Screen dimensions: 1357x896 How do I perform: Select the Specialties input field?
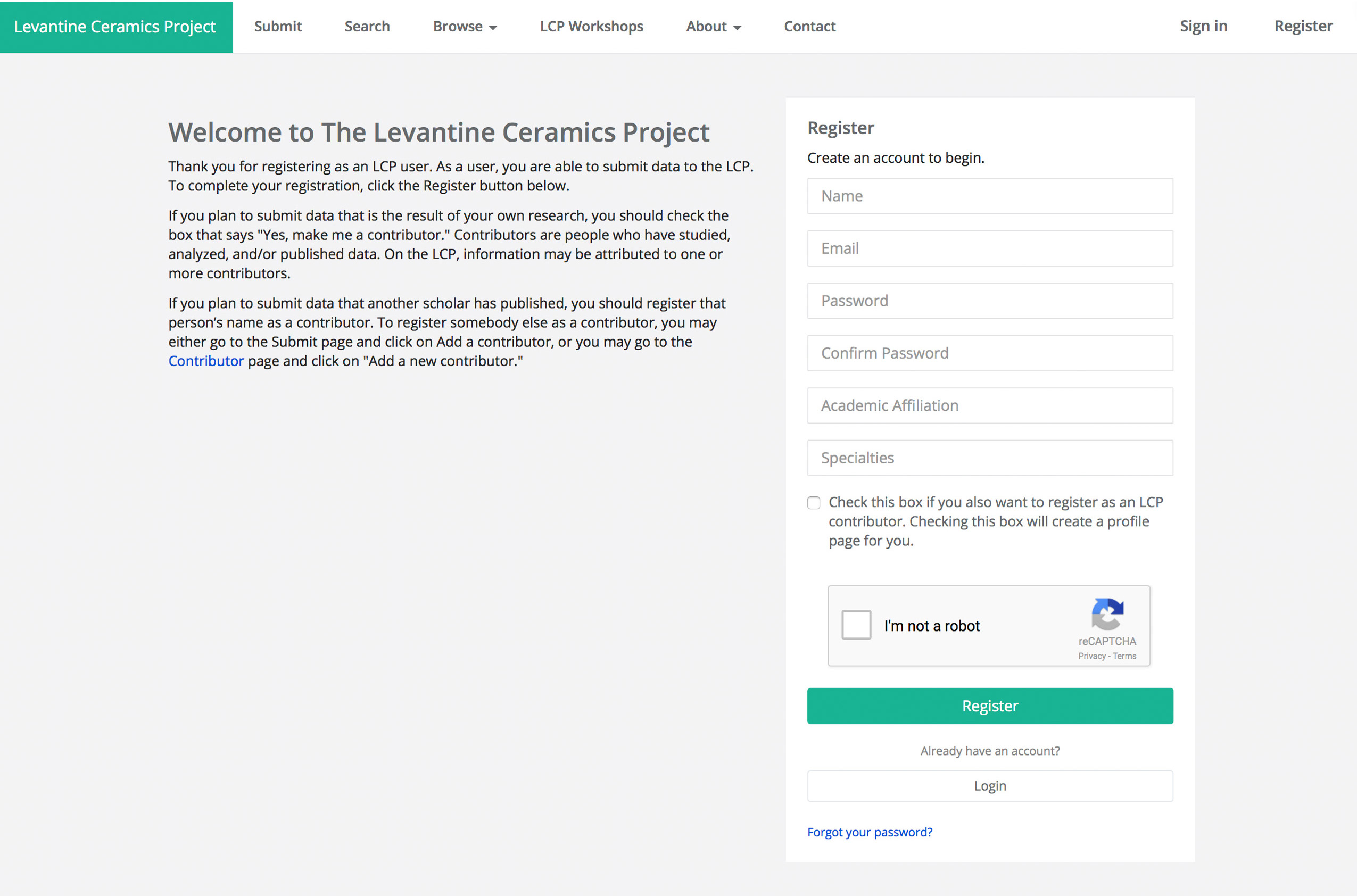pos(990,458)
